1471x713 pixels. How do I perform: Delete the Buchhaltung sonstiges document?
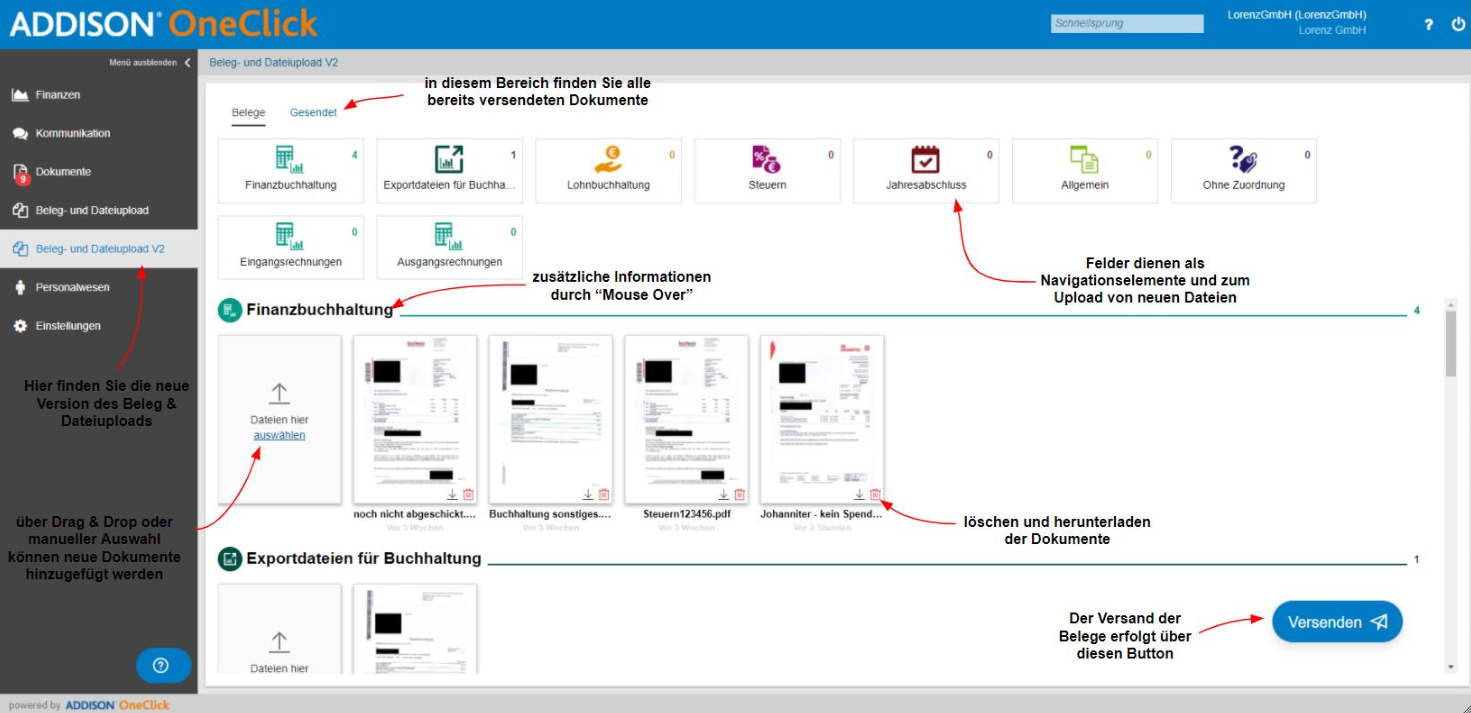coord(604,494)
